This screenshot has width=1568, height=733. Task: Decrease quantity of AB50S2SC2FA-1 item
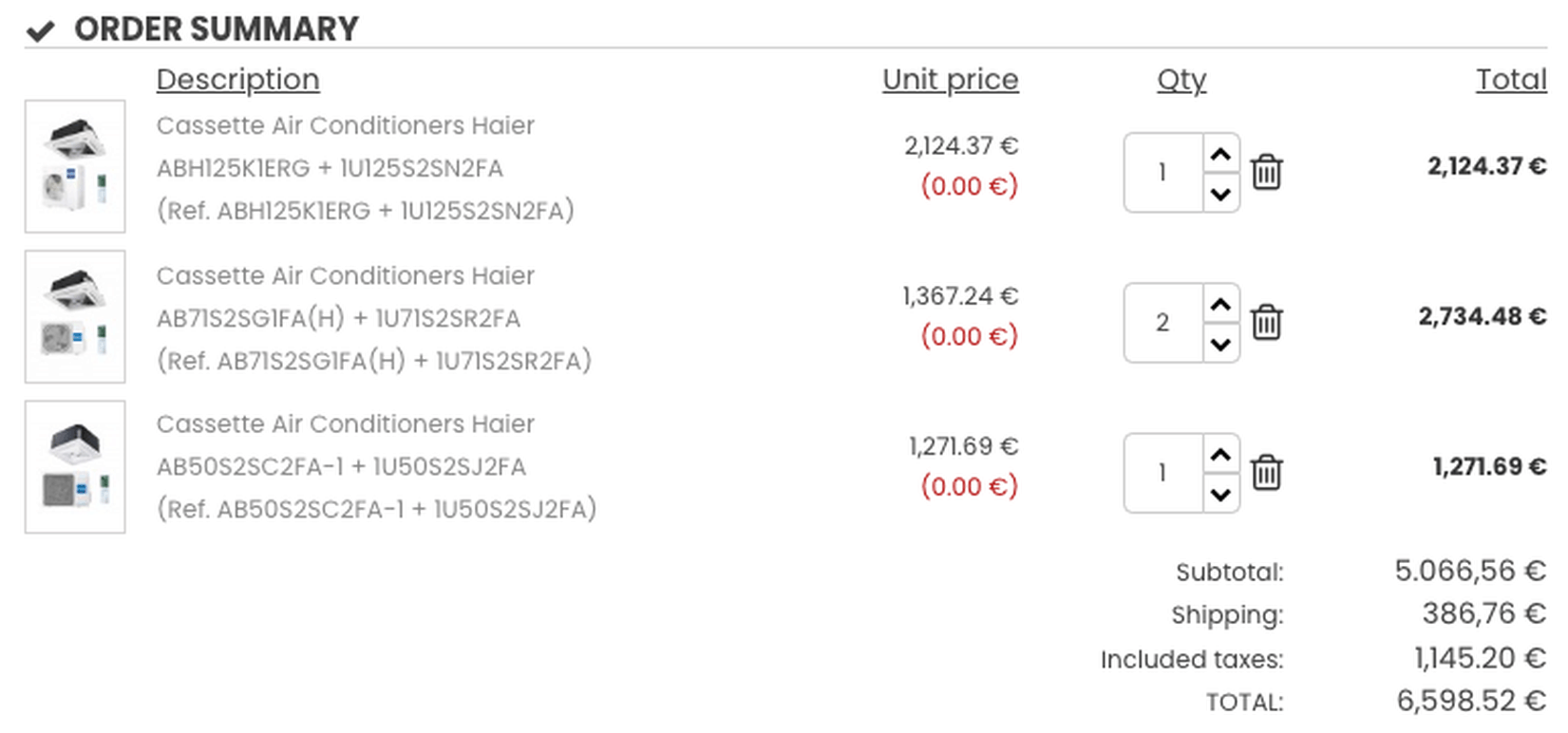click(x=1221, y=494)
